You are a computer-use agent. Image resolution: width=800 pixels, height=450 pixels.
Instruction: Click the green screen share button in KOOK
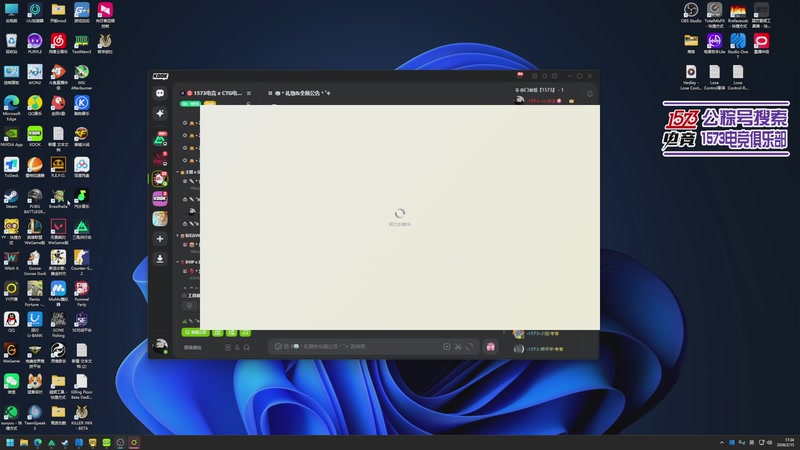195,332
